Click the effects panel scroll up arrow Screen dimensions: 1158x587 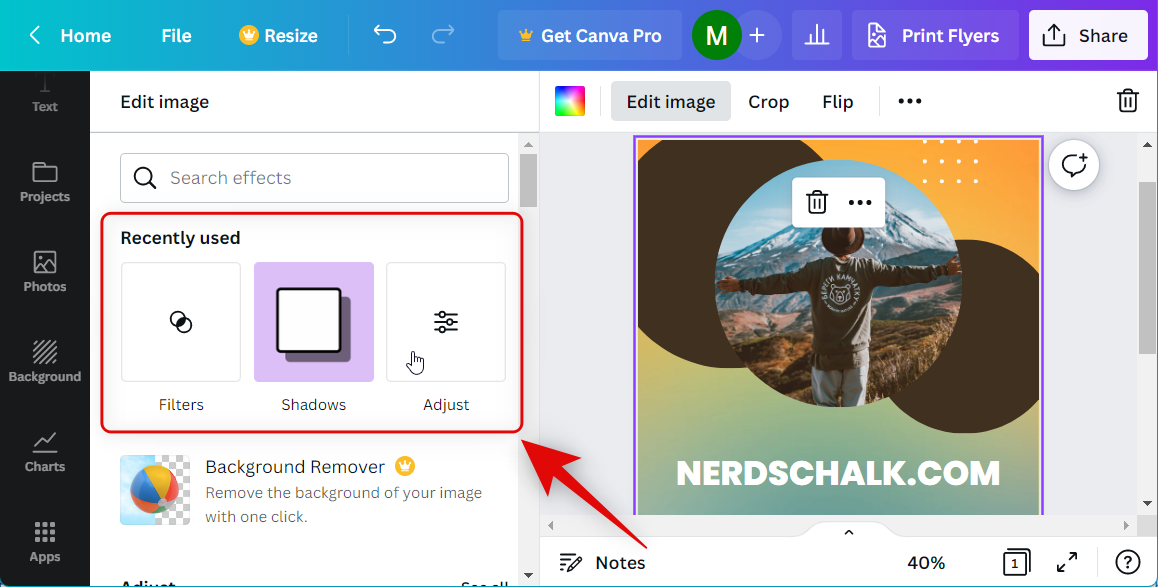coord(528,144)
